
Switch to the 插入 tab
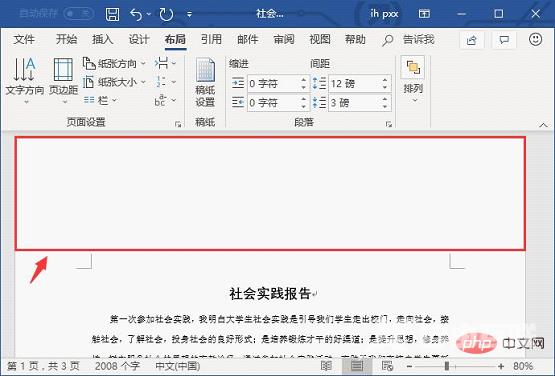point(103,39)
